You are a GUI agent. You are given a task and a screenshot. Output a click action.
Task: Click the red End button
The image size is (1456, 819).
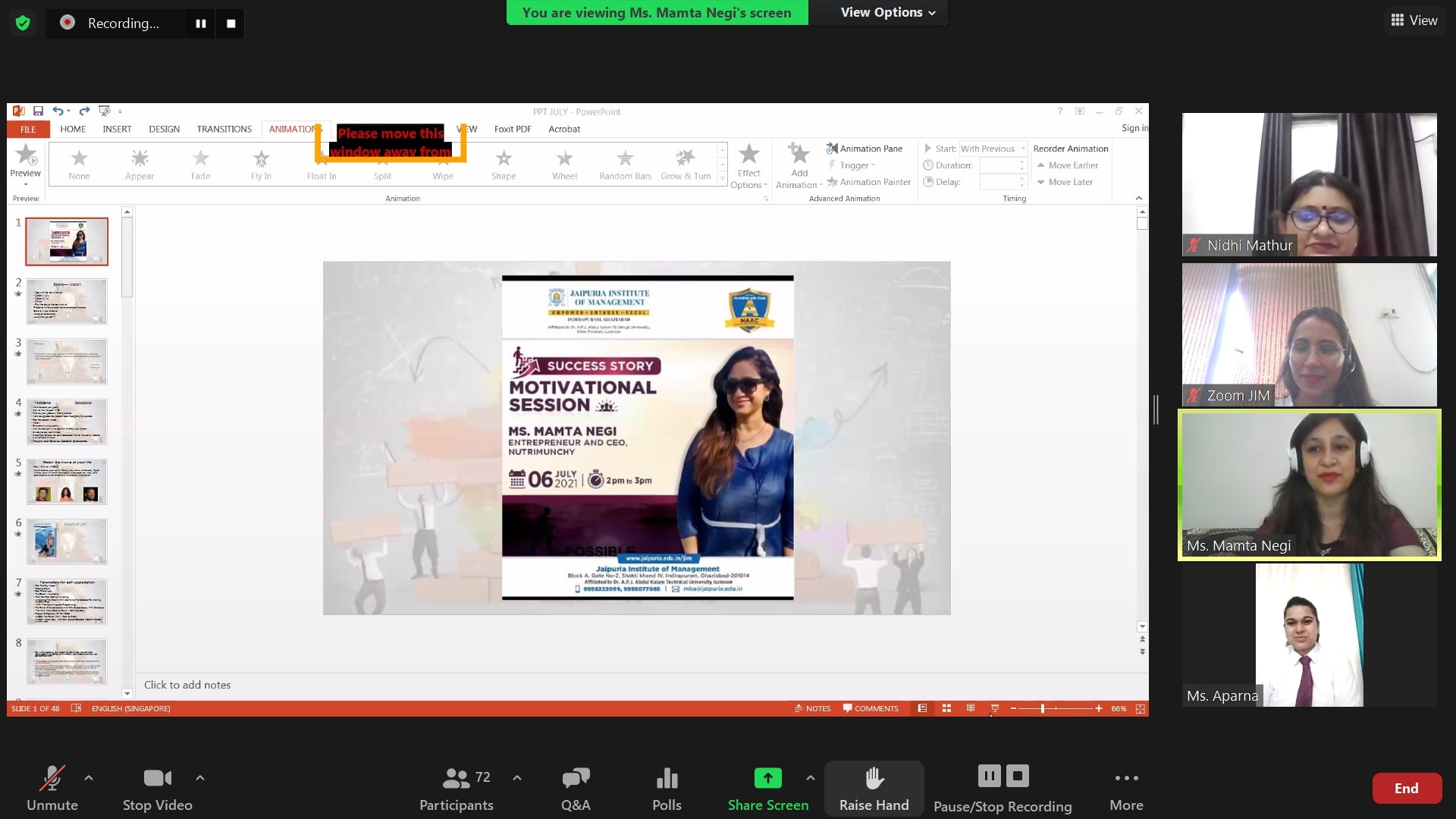point(1406,788)
